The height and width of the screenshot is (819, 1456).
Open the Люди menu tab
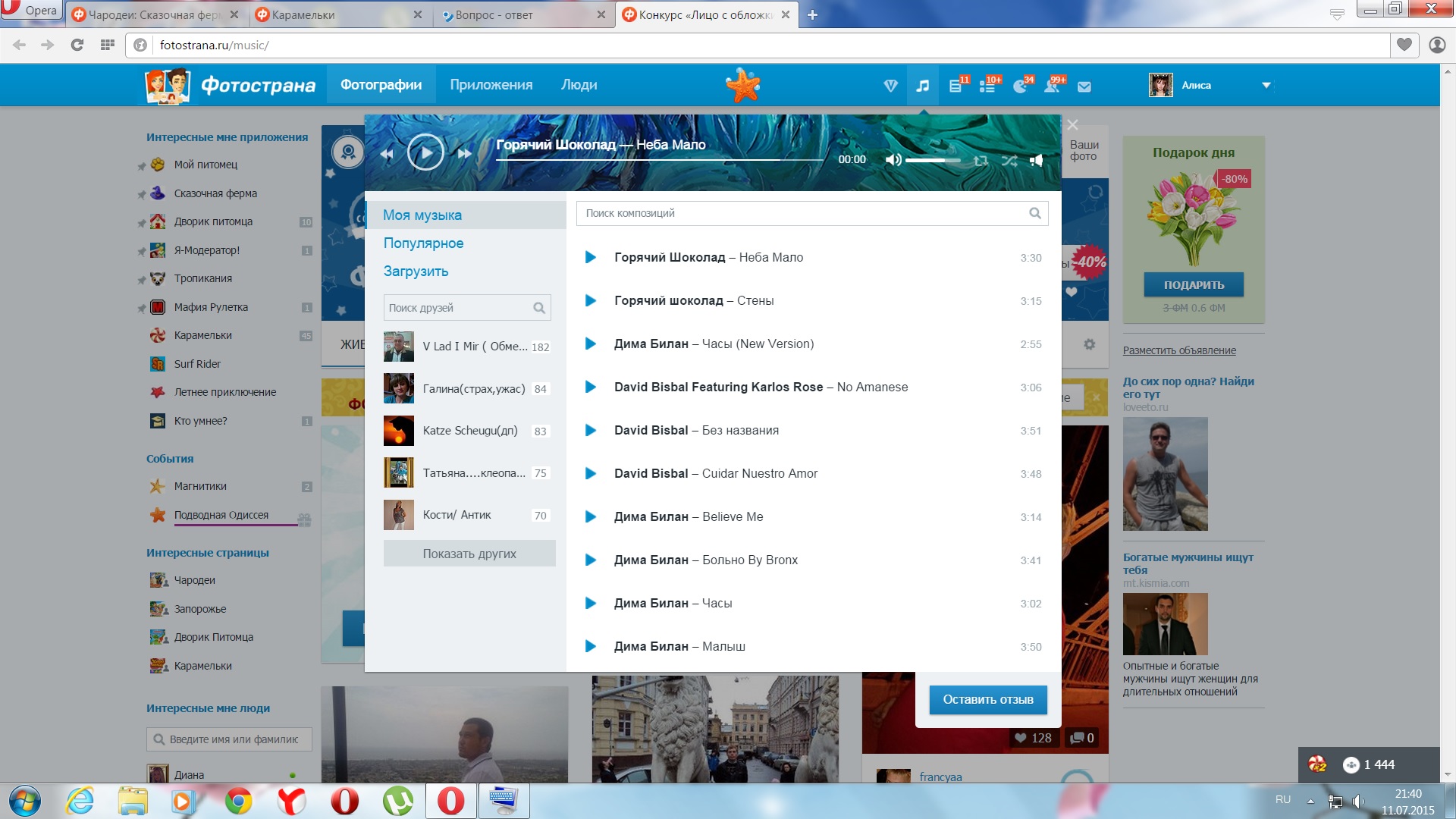579,85
